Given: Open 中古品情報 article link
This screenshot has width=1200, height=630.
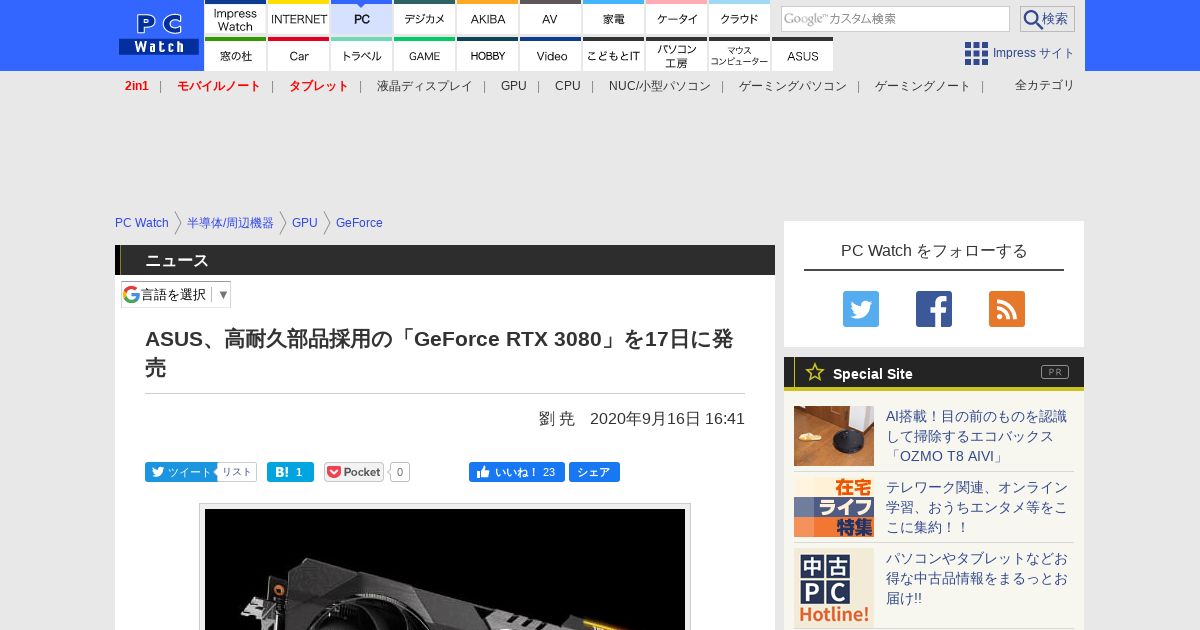Looking at the screenshot, I should point(976,578).
